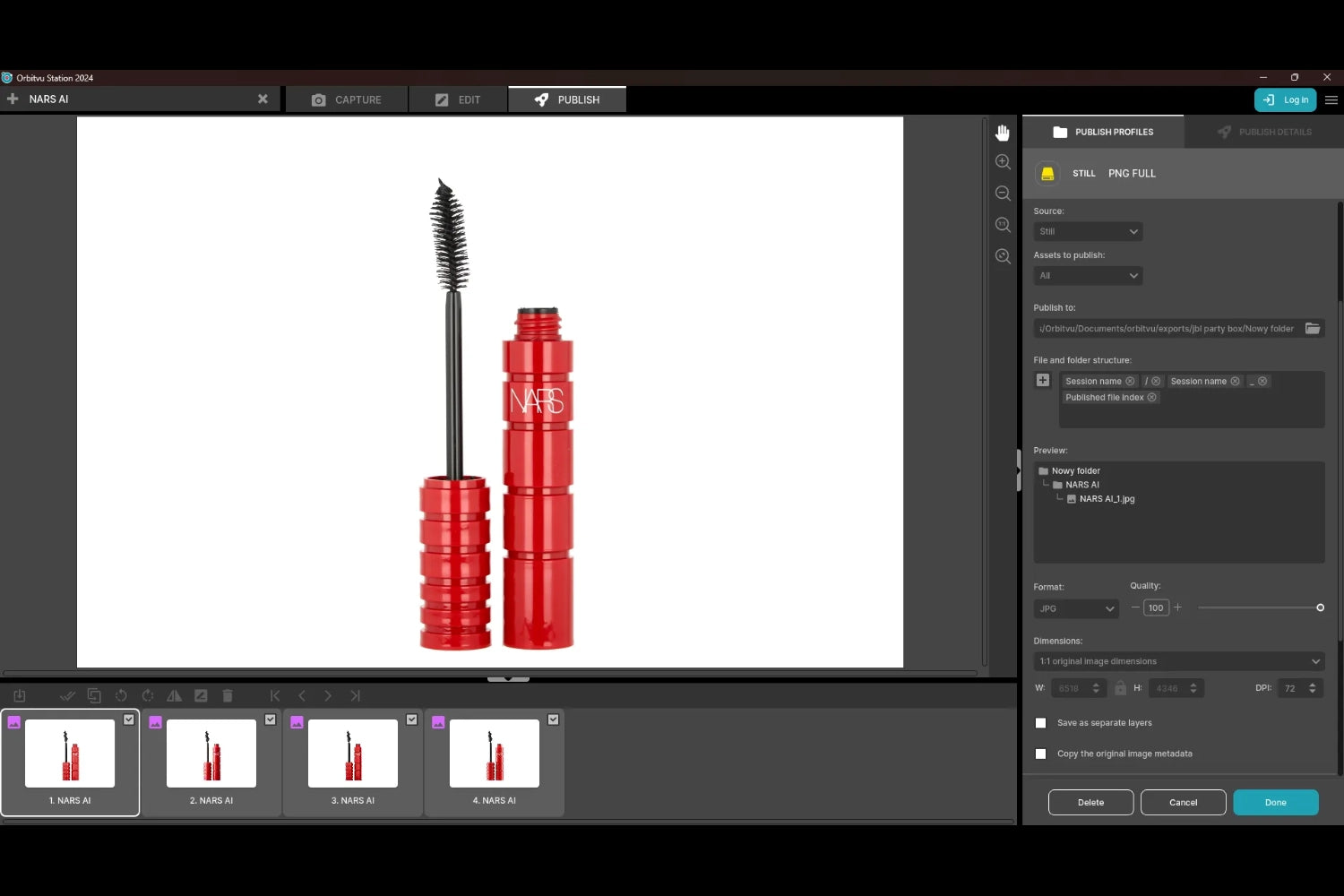Uncheck the selection box on thumbnail 2
This screenshot has width=1344, height=896.
point(271,719)
